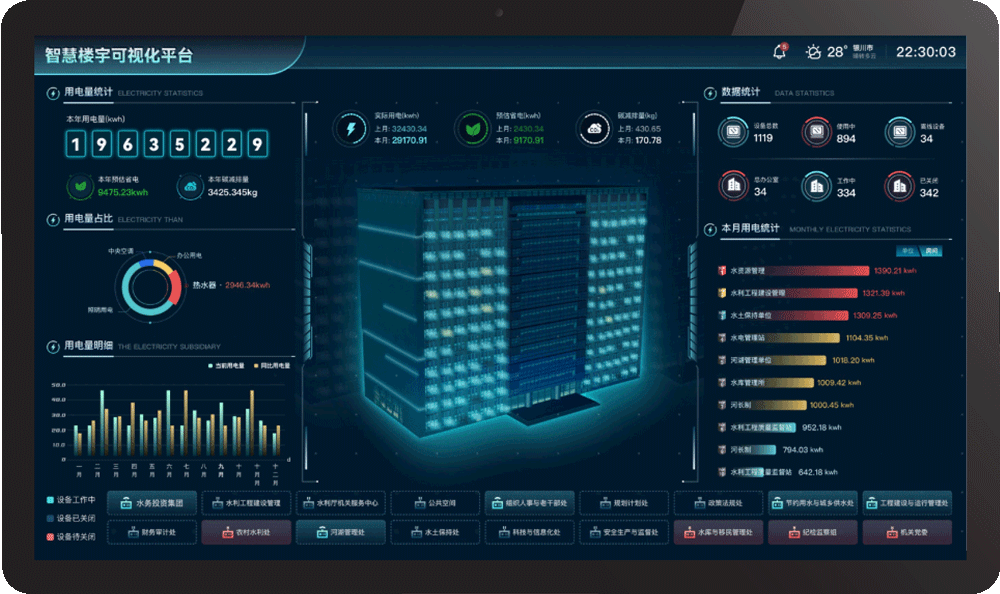Select the 设备总数 monitor icon
The height and width of the screenshot is (594, 1000).
pos(732,131)
